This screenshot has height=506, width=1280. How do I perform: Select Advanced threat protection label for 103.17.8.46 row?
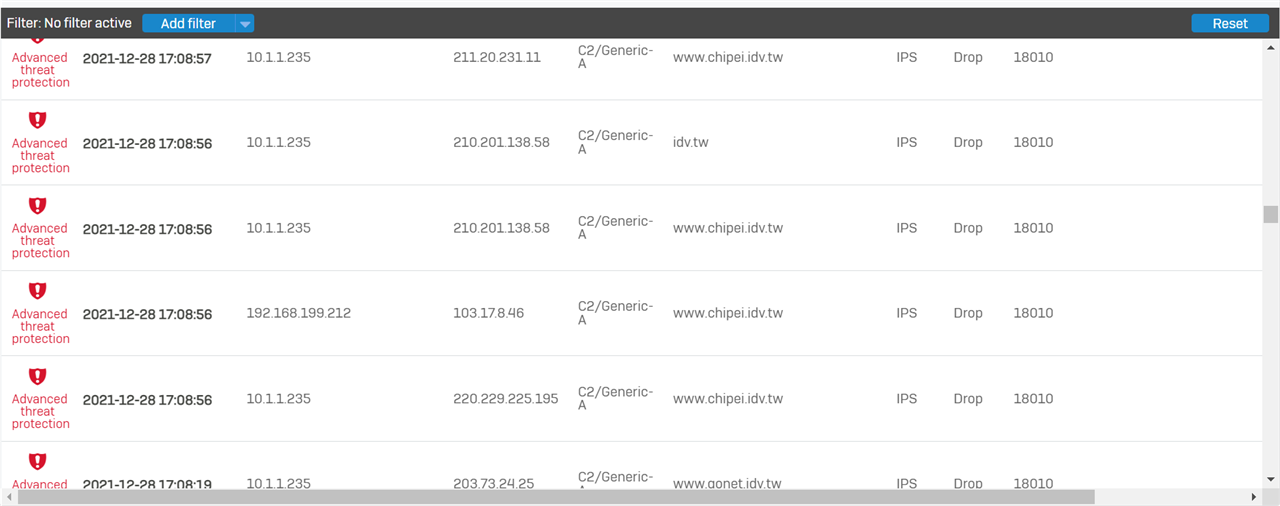[41, 326]
